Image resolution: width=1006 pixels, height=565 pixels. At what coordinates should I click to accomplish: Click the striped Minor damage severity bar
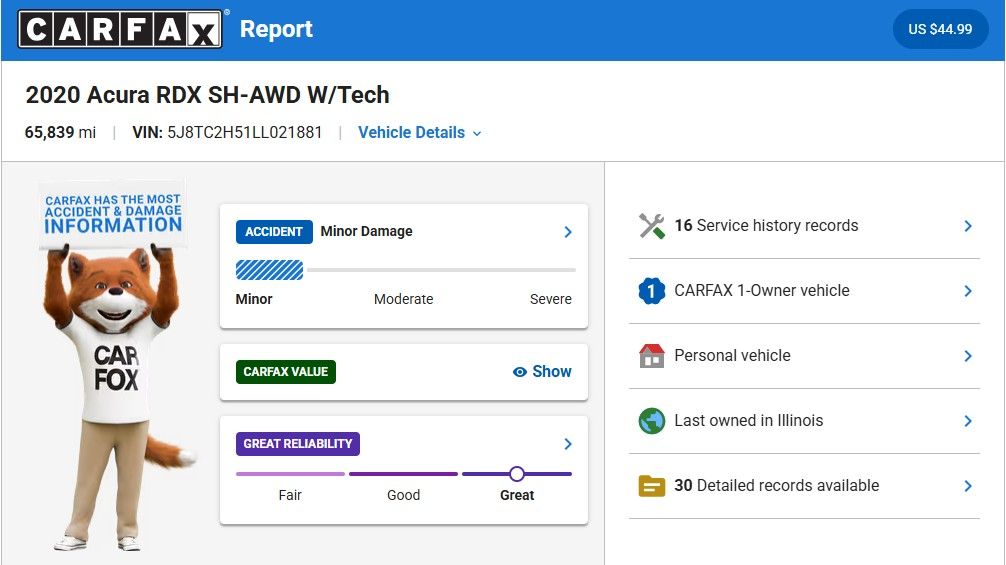269,270
